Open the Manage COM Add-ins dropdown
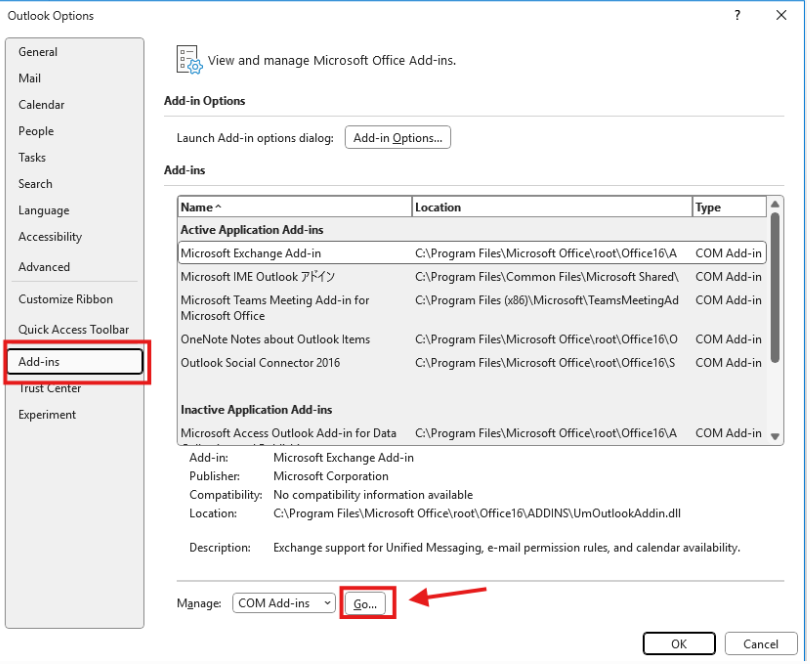 (284, 603)
